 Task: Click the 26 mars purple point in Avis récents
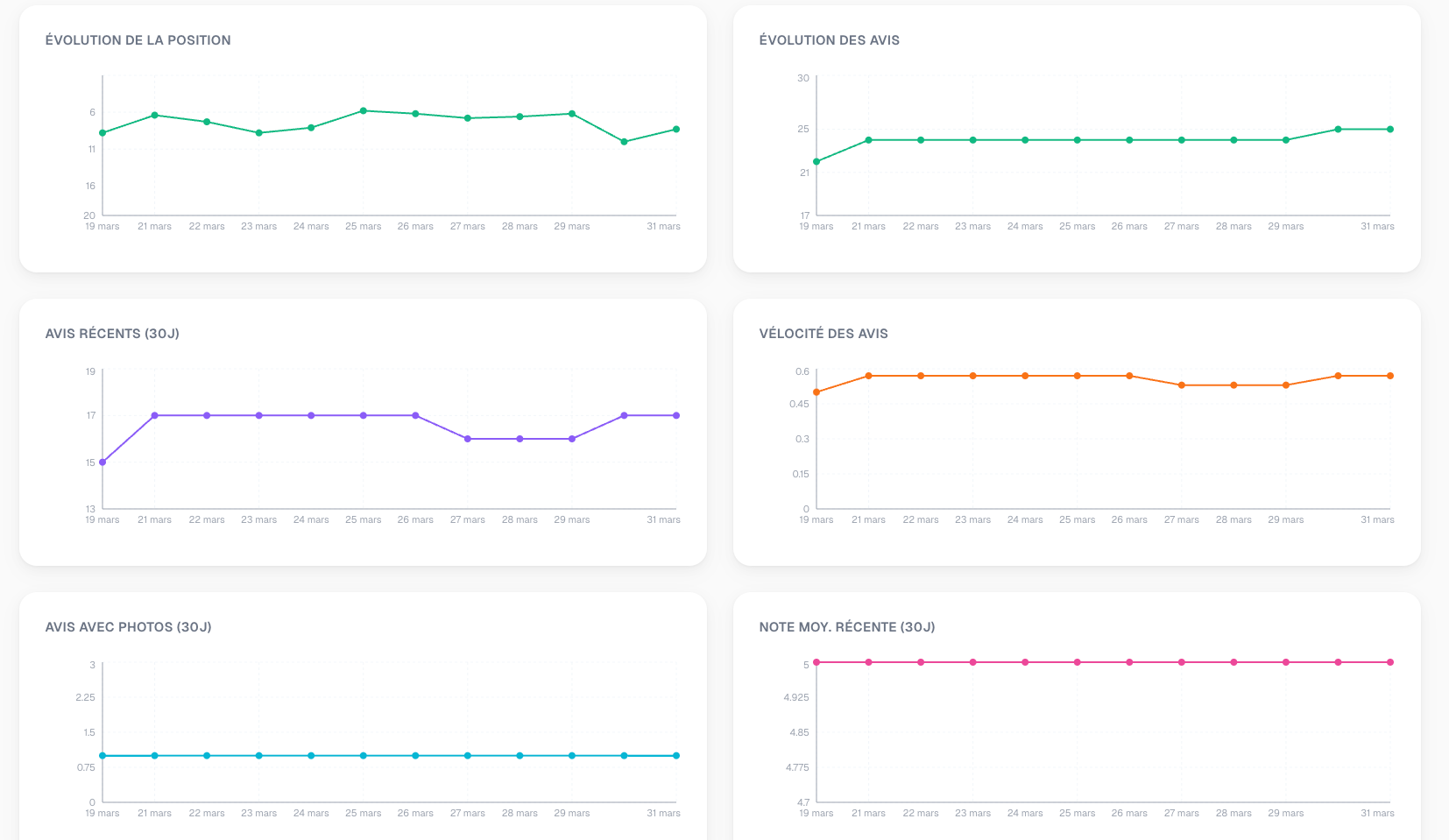pos(415,416)
